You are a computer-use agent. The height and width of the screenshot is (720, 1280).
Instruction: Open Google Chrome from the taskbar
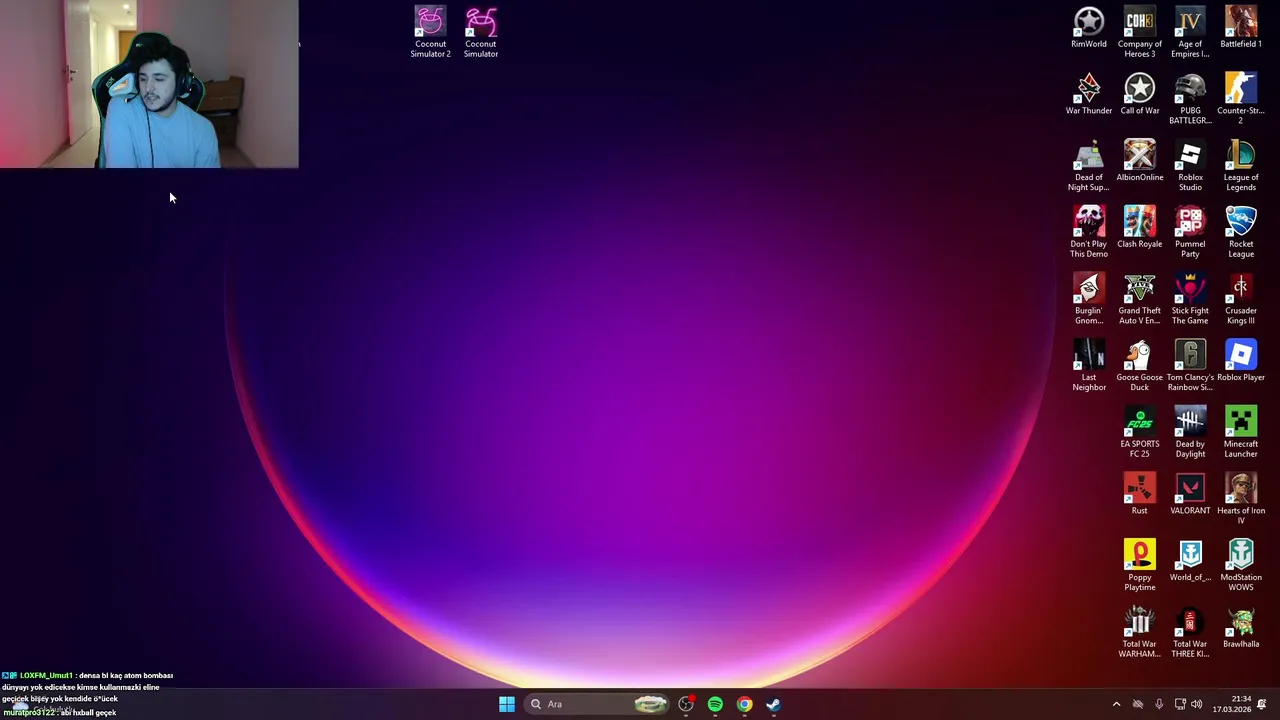744,704
